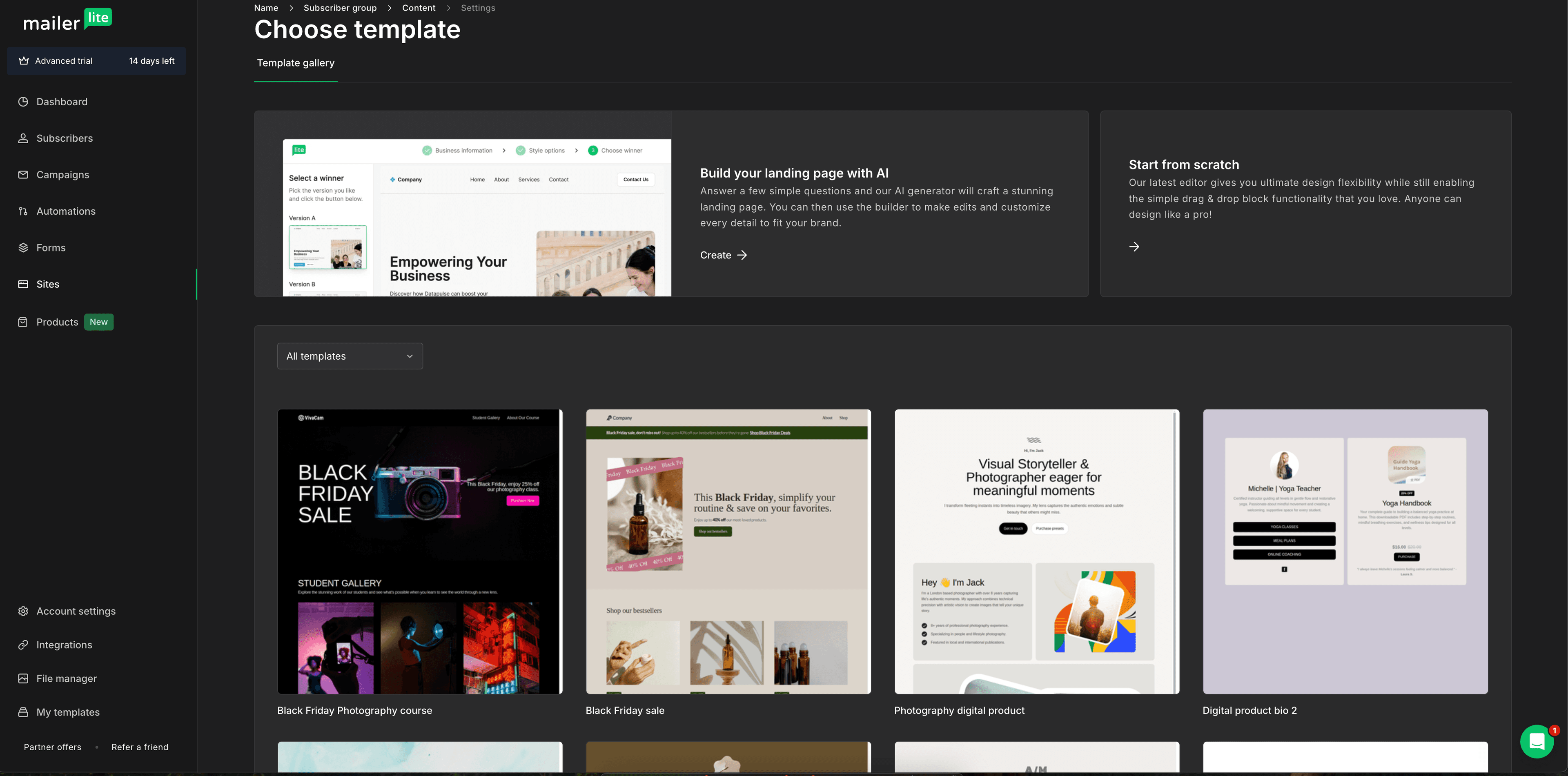Select Sites in the sidebar
Screen dimensions: 1568x776
(x=47, y=284)
